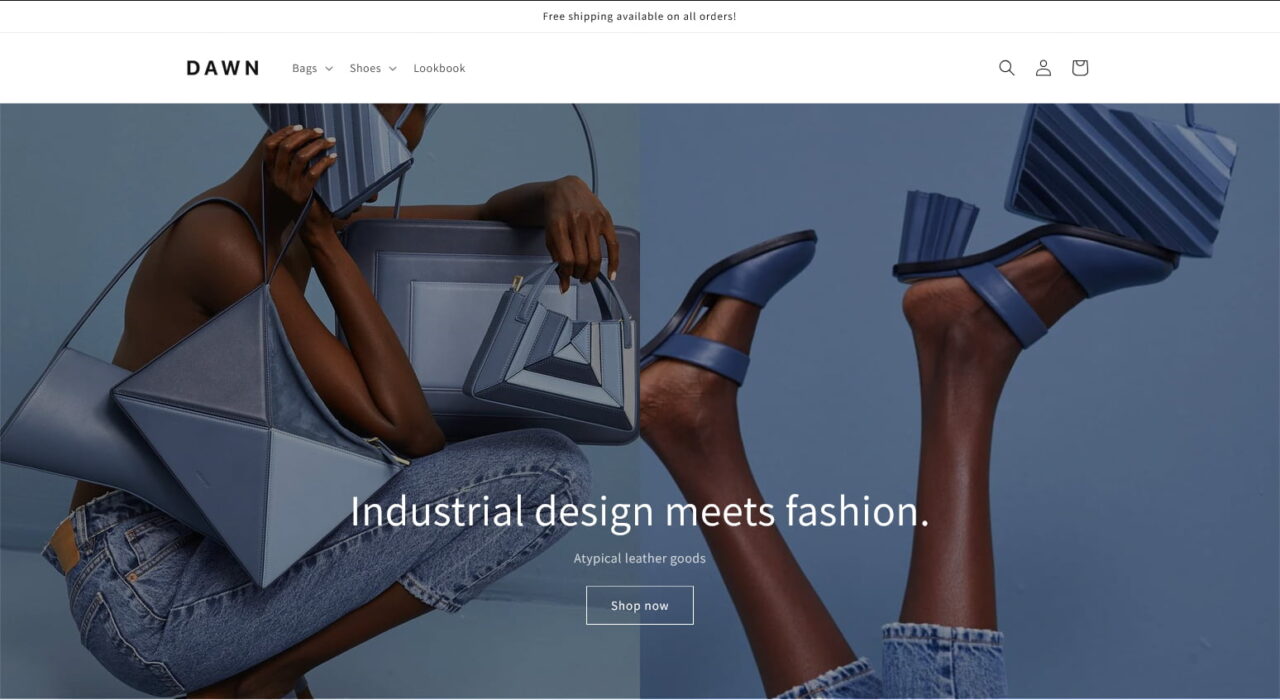Click the 'Atypical leather goods' subtitle
This screenshot has width=1280, height=700.
(640, 558)
